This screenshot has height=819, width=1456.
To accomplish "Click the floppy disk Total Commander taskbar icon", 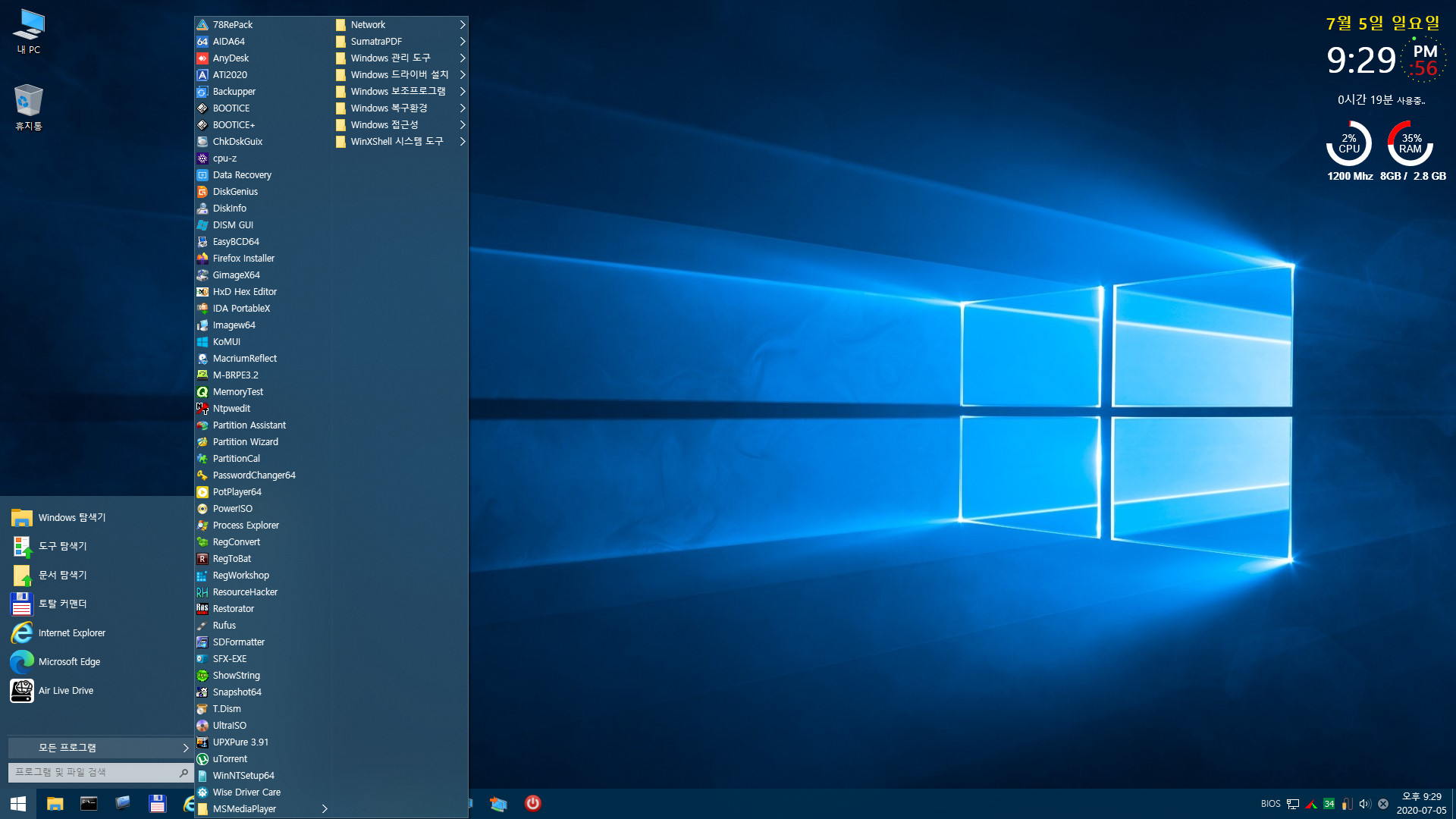I will pos(157,804).
